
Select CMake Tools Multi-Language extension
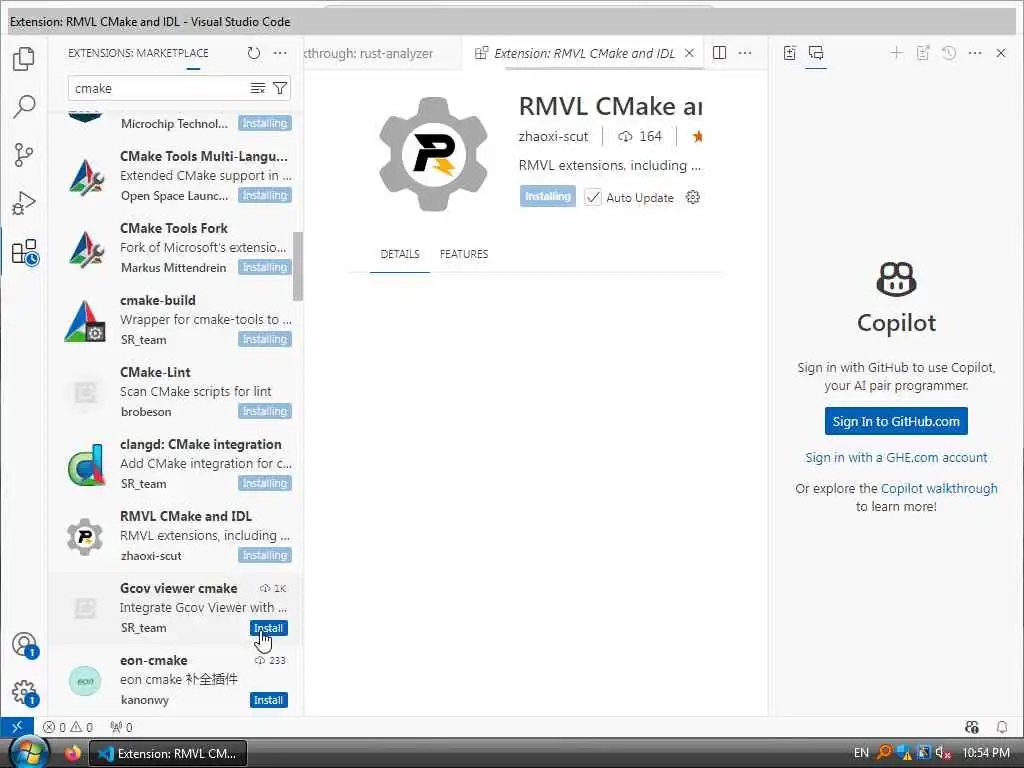click(176, 176)
